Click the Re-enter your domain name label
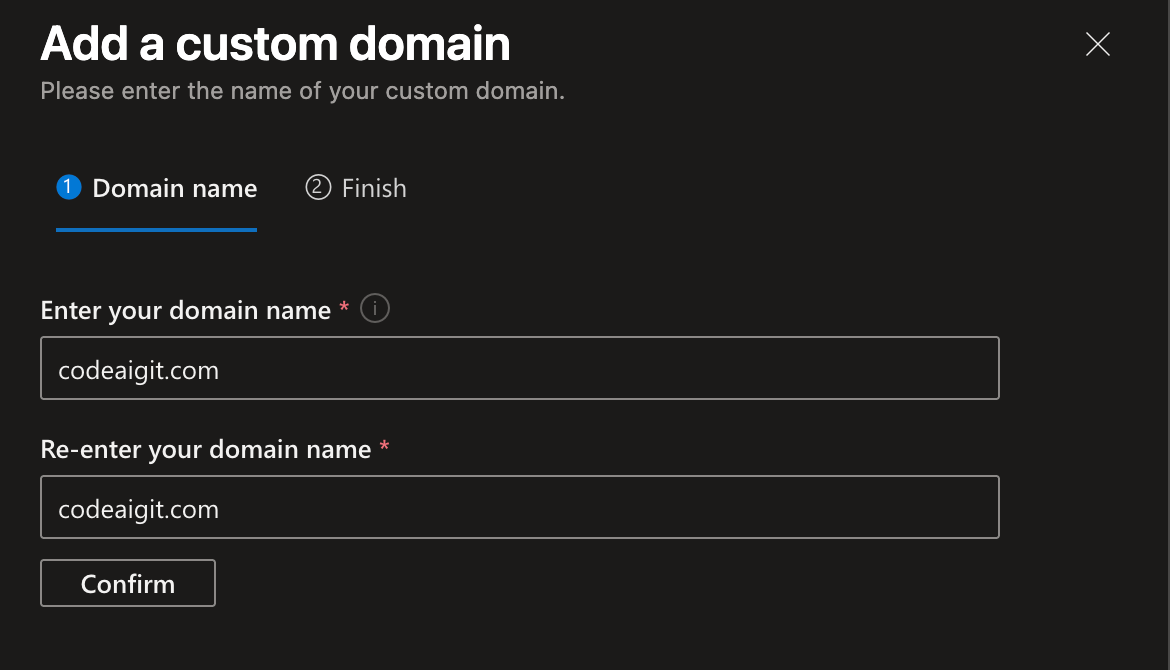 pyautogui.click(x=206, y=449)
